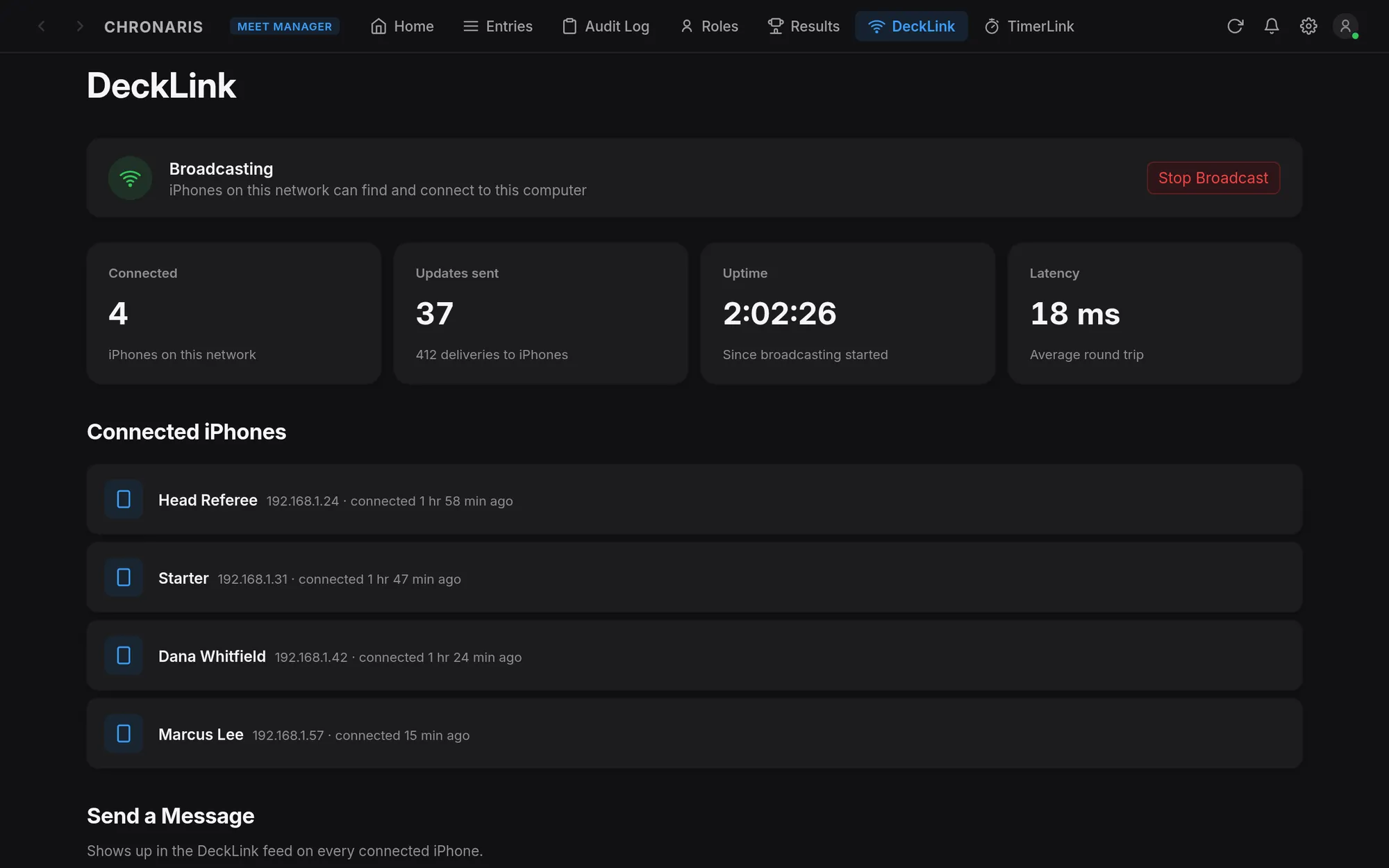Open the user profile avatar

(x=1345, y=26)
